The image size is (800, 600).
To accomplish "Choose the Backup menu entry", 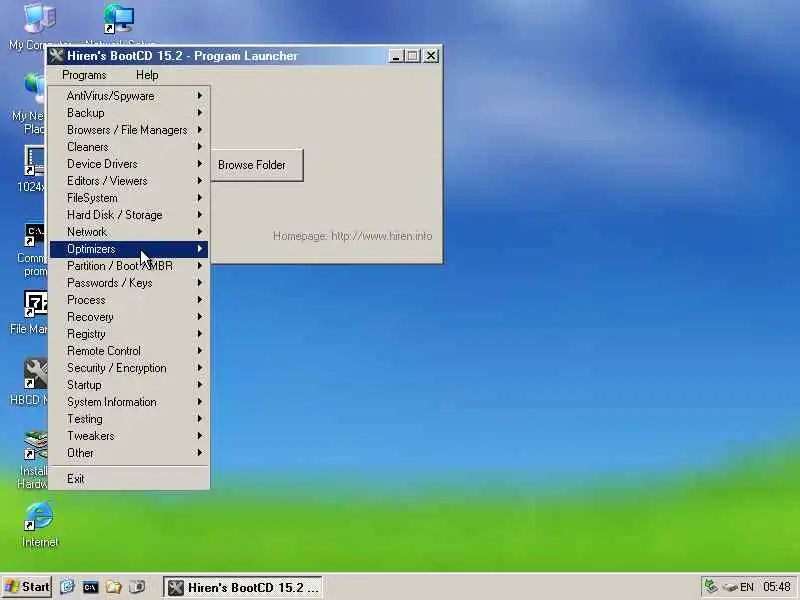I will tap(129, 113).
